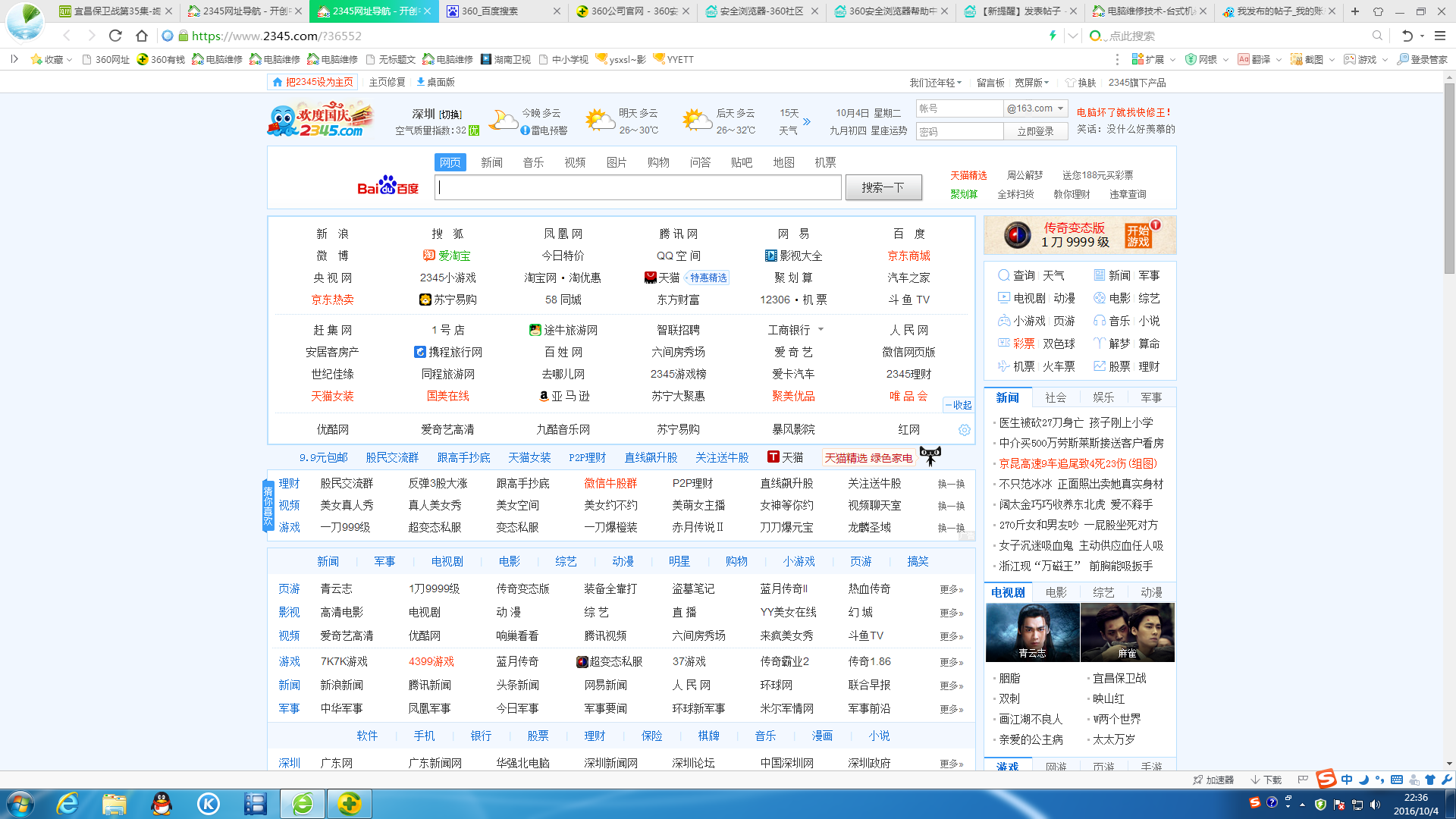
Task: Toggle Sogou moon half/full-width mode
Action: 1363,780
